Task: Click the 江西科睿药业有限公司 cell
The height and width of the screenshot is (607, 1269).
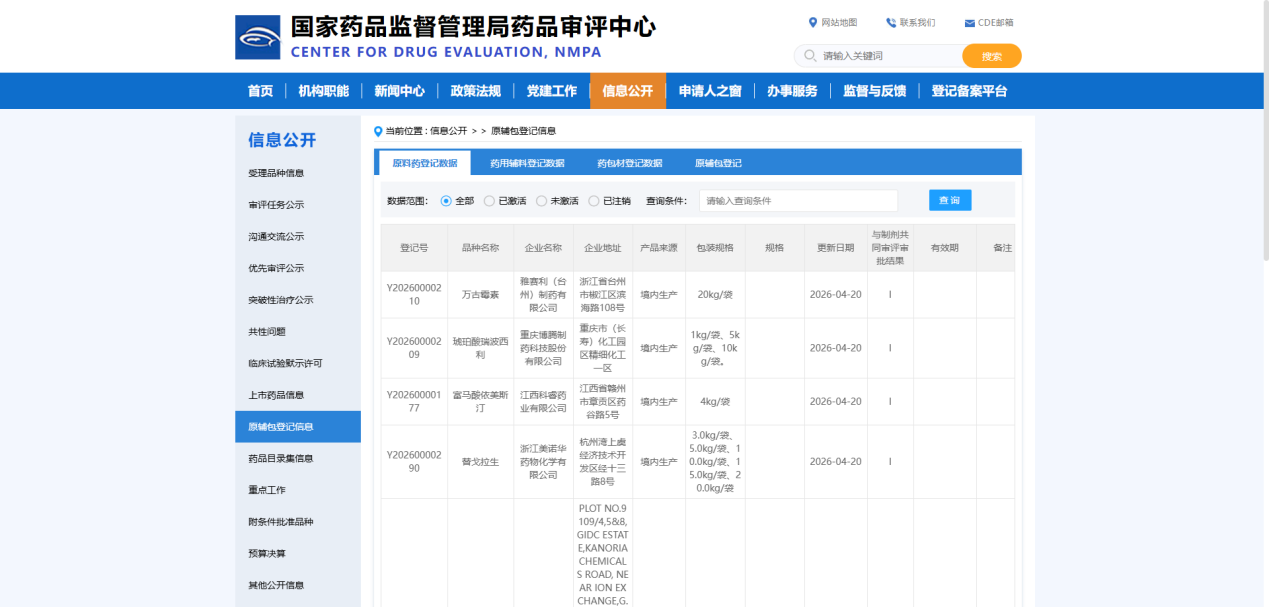Action: 543,401
